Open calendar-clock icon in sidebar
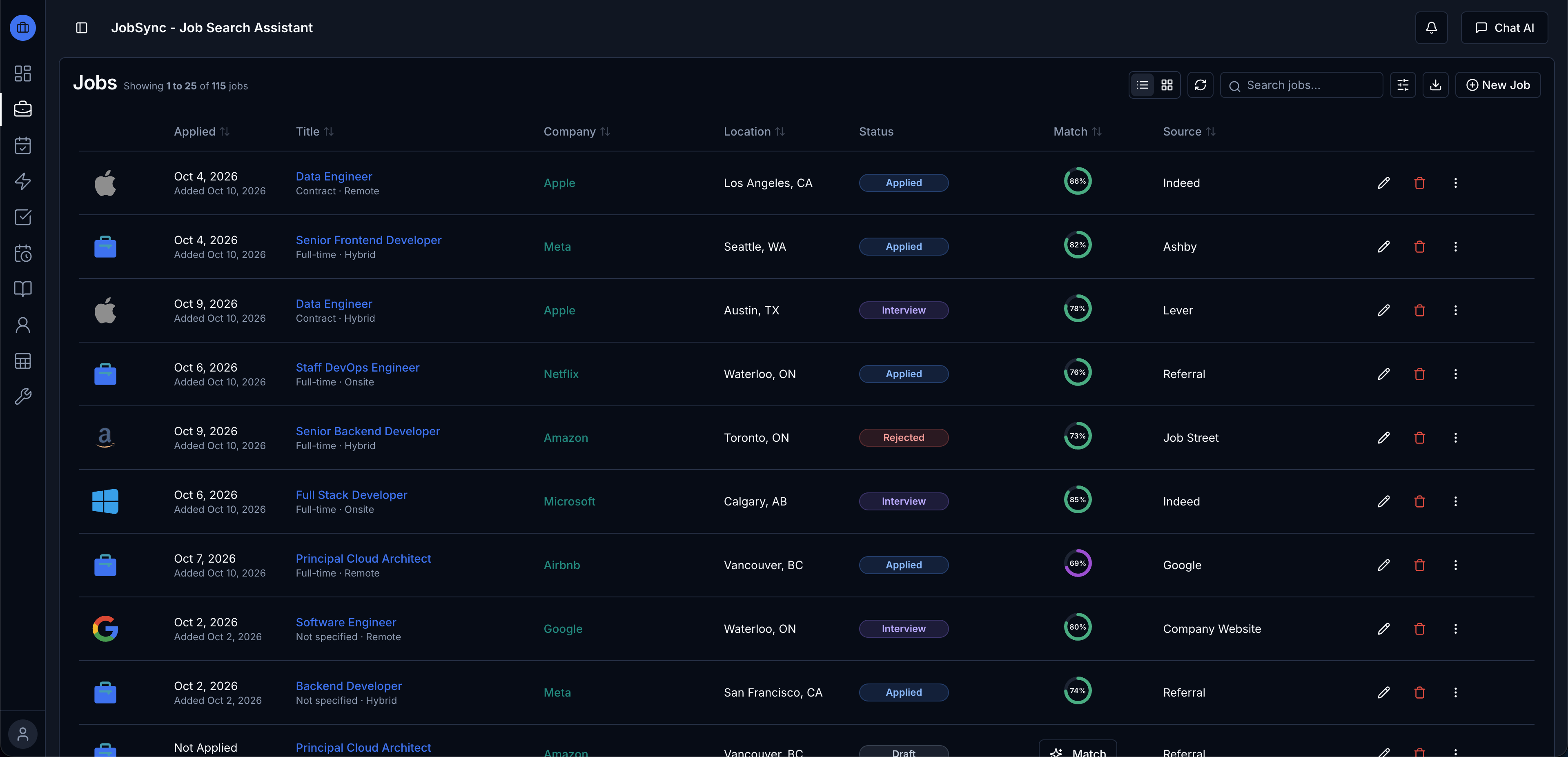 pos(22,253)
